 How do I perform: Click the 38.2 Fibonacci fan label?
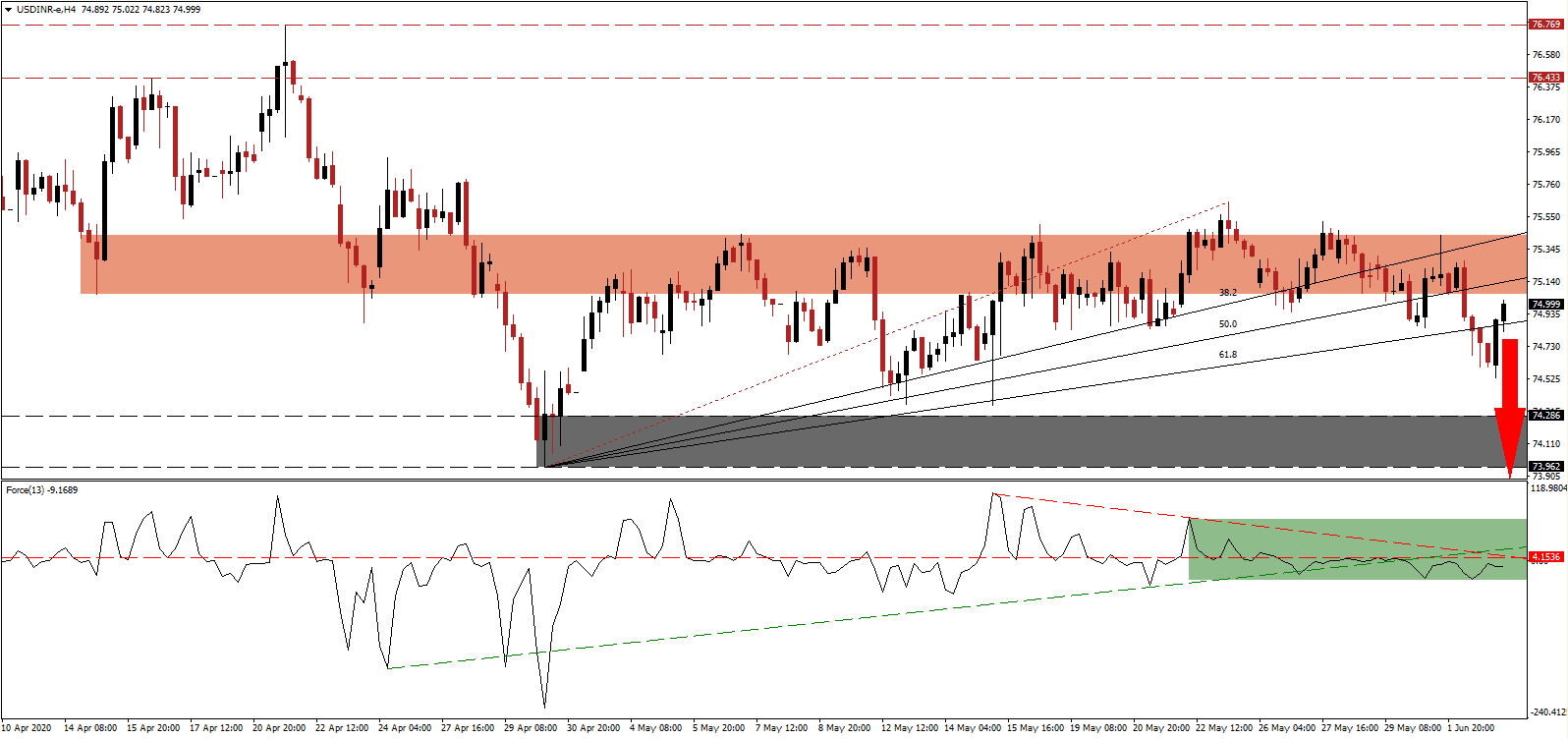point(1228,293)
